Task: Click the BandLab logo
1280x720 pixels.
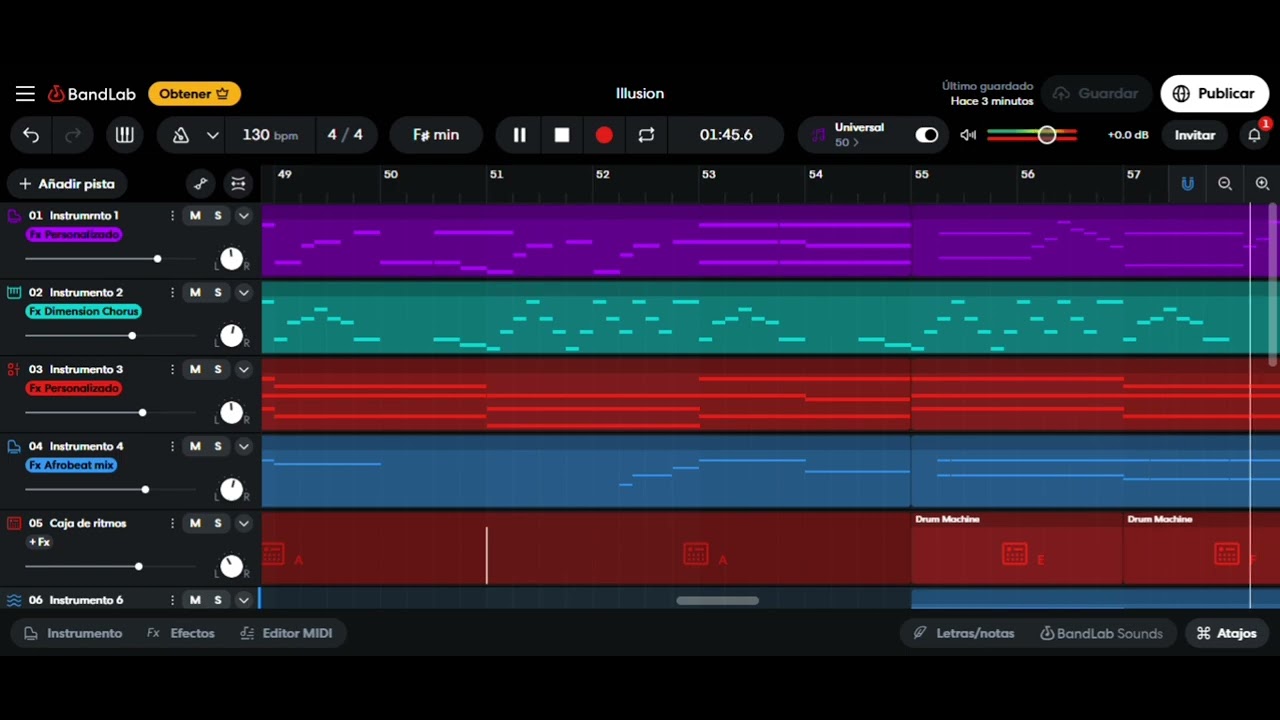Action: [92, 94]
